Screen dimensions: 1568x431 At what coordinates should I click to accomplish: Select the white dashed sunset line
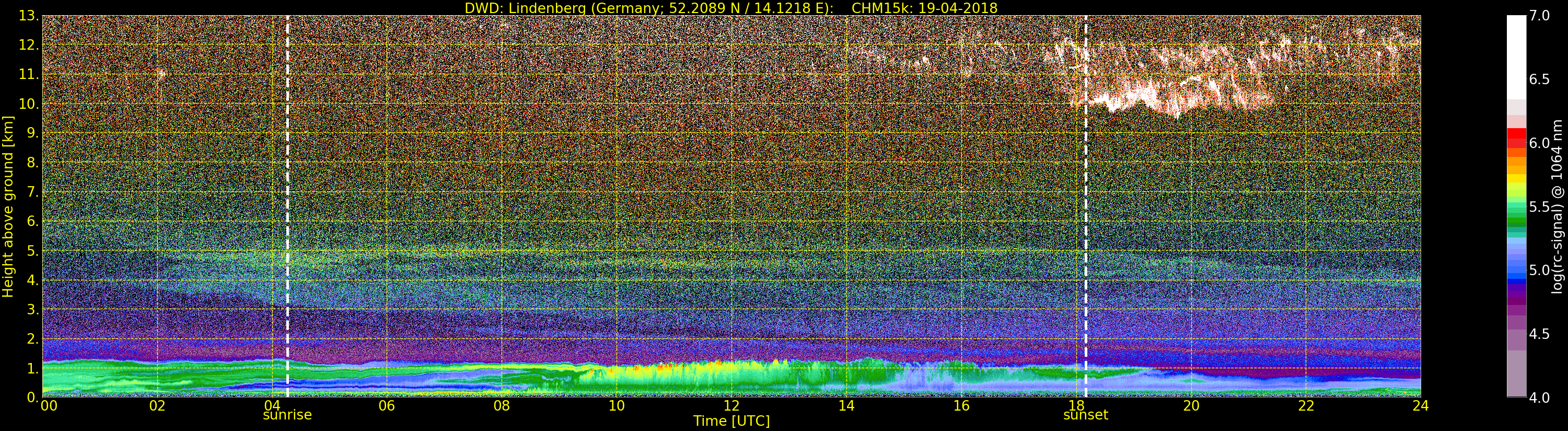1085,206
